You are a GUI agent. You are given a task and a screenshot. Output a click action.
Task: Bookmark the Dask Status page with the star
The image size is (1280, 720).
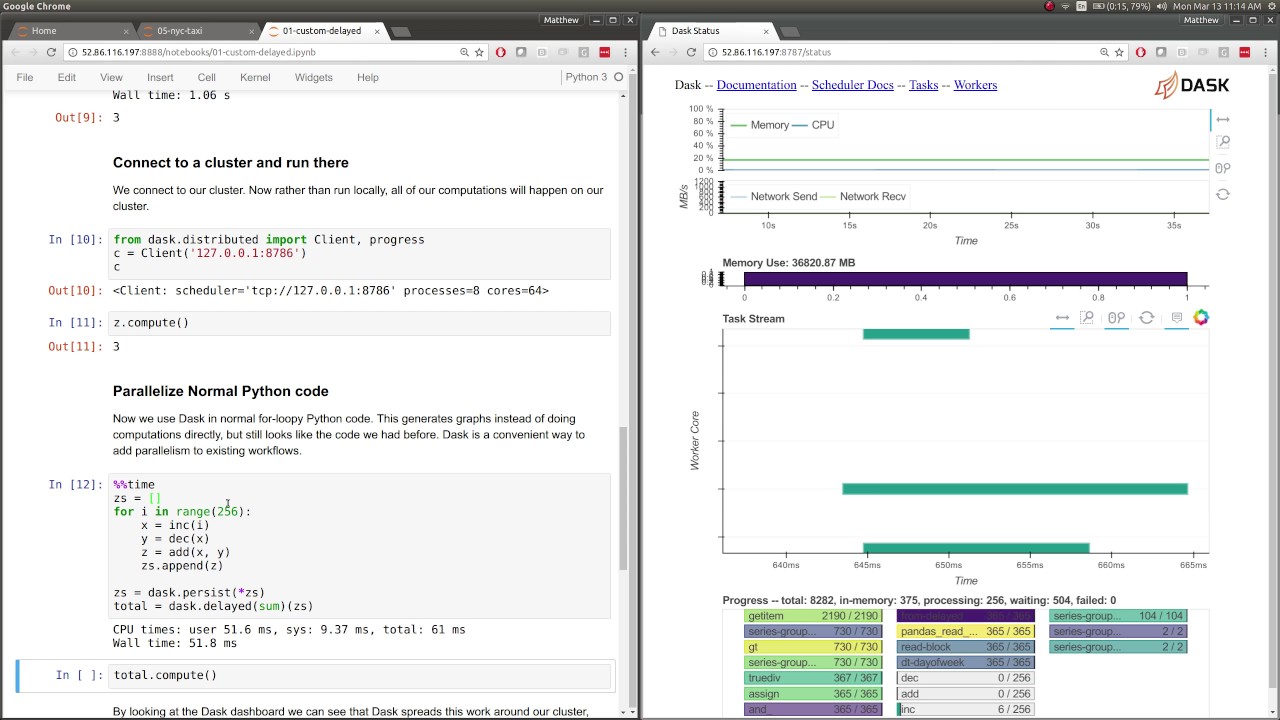pos(1120,52)
